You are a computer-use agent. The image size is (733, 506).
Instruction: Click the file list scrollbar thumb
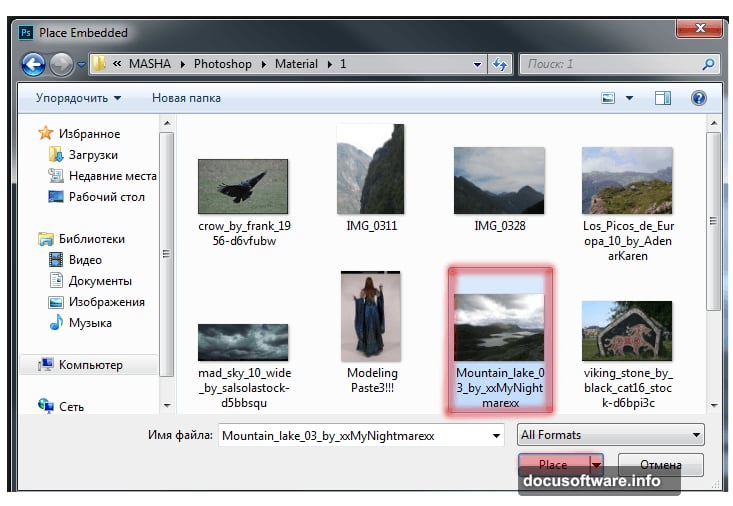[713, 221]
